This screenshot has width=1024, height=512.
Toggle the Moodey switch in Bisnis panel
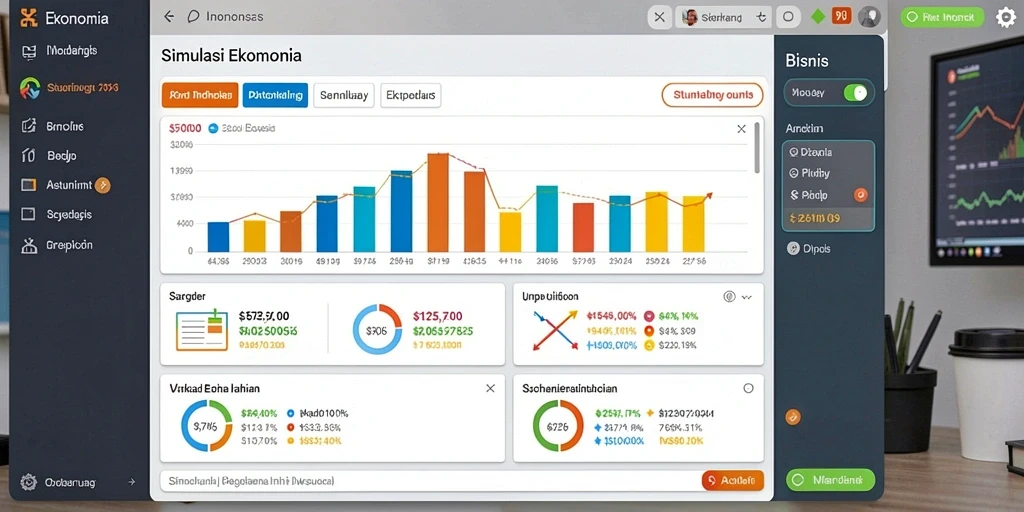tap(855, 93)
